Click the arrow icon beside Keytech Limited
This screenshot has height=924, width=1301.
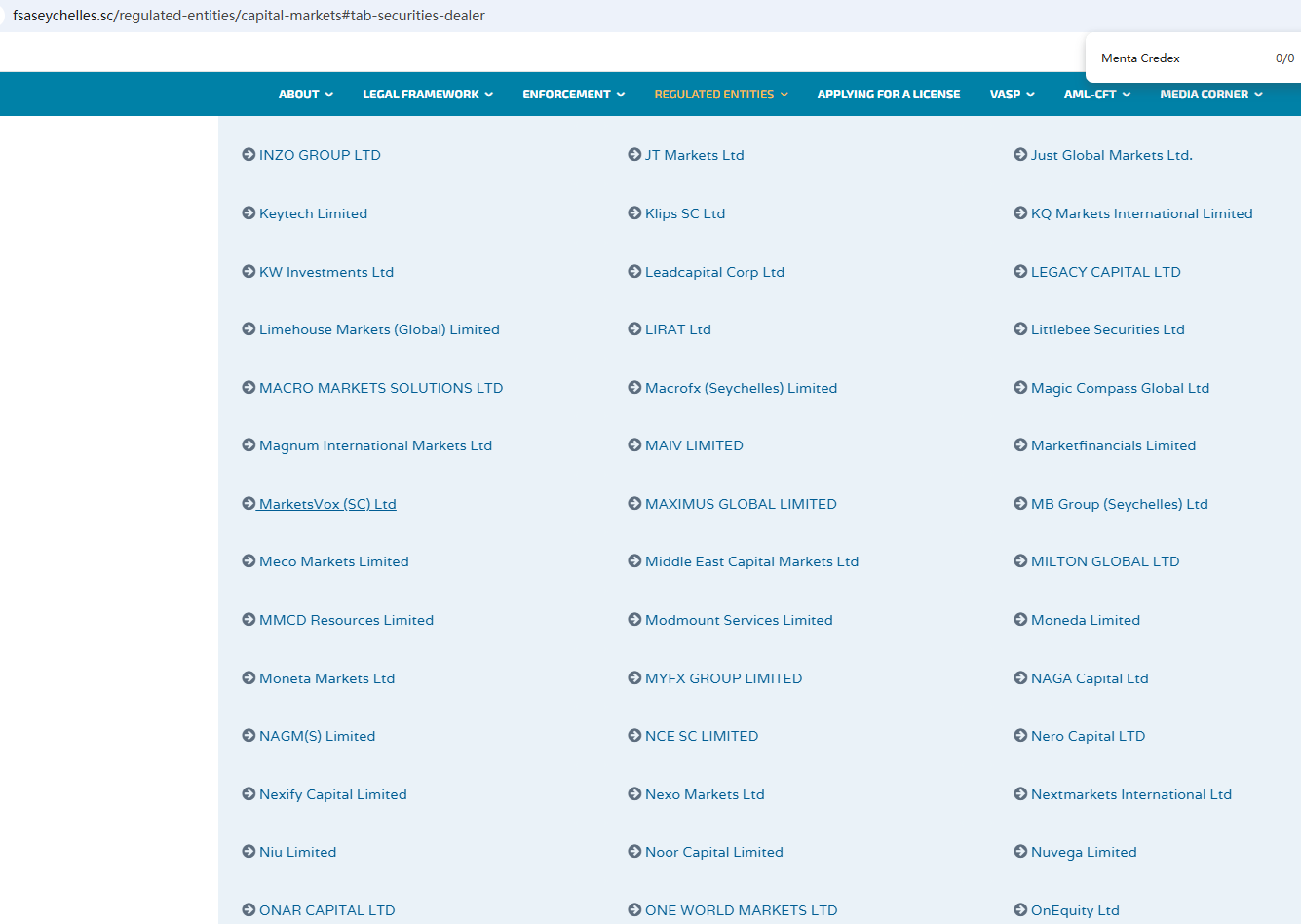point(249,212)
